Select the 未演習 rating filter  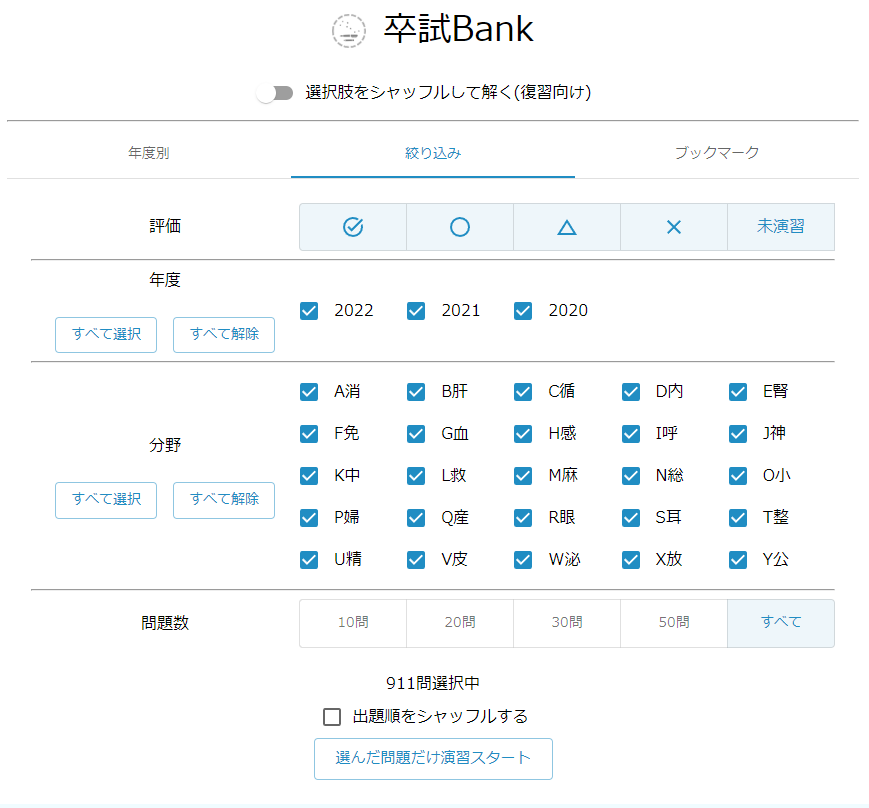780,227
